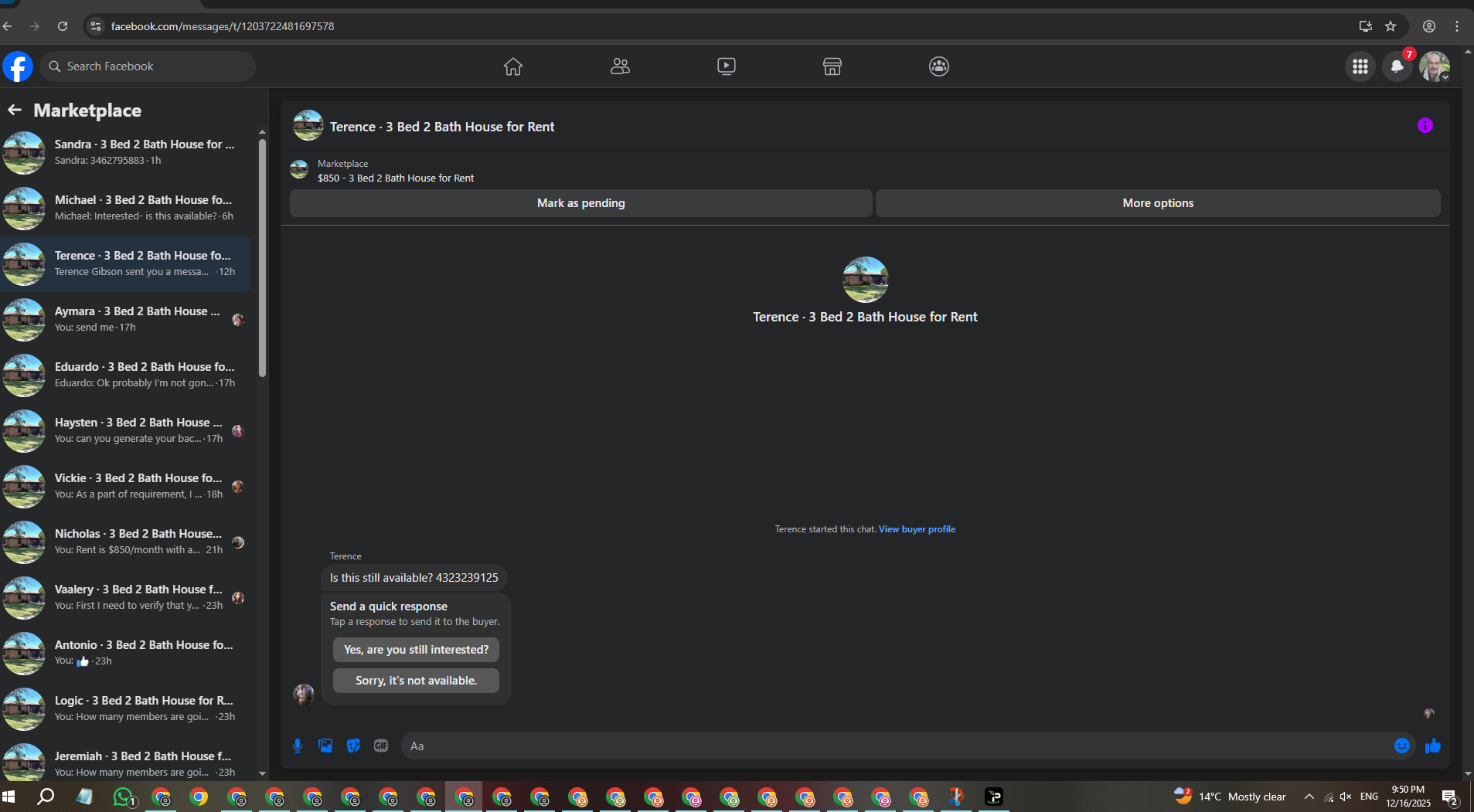The image size is (1474, 812).
Task: Click the voice clip microphone icon
Action: pyautogui.click(x=298, y=746)
